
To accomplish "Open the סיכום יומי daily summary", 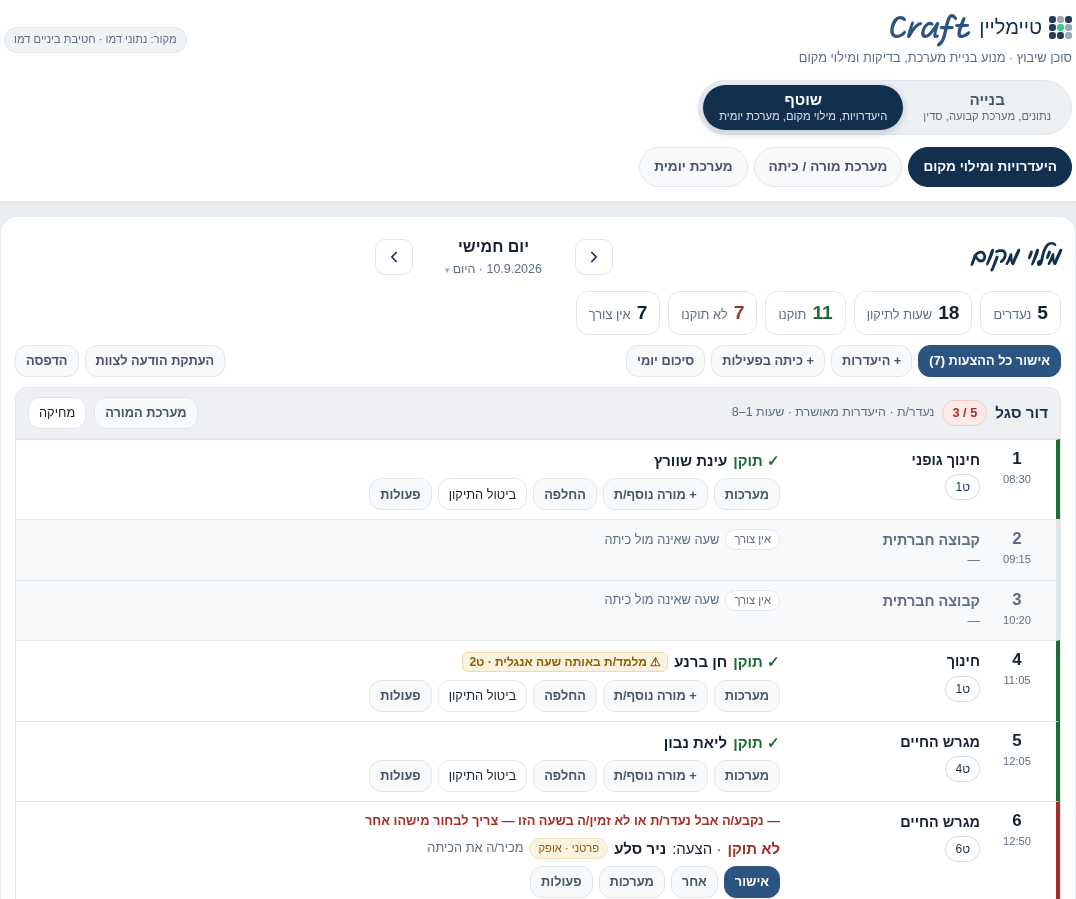I will [666, 361].
